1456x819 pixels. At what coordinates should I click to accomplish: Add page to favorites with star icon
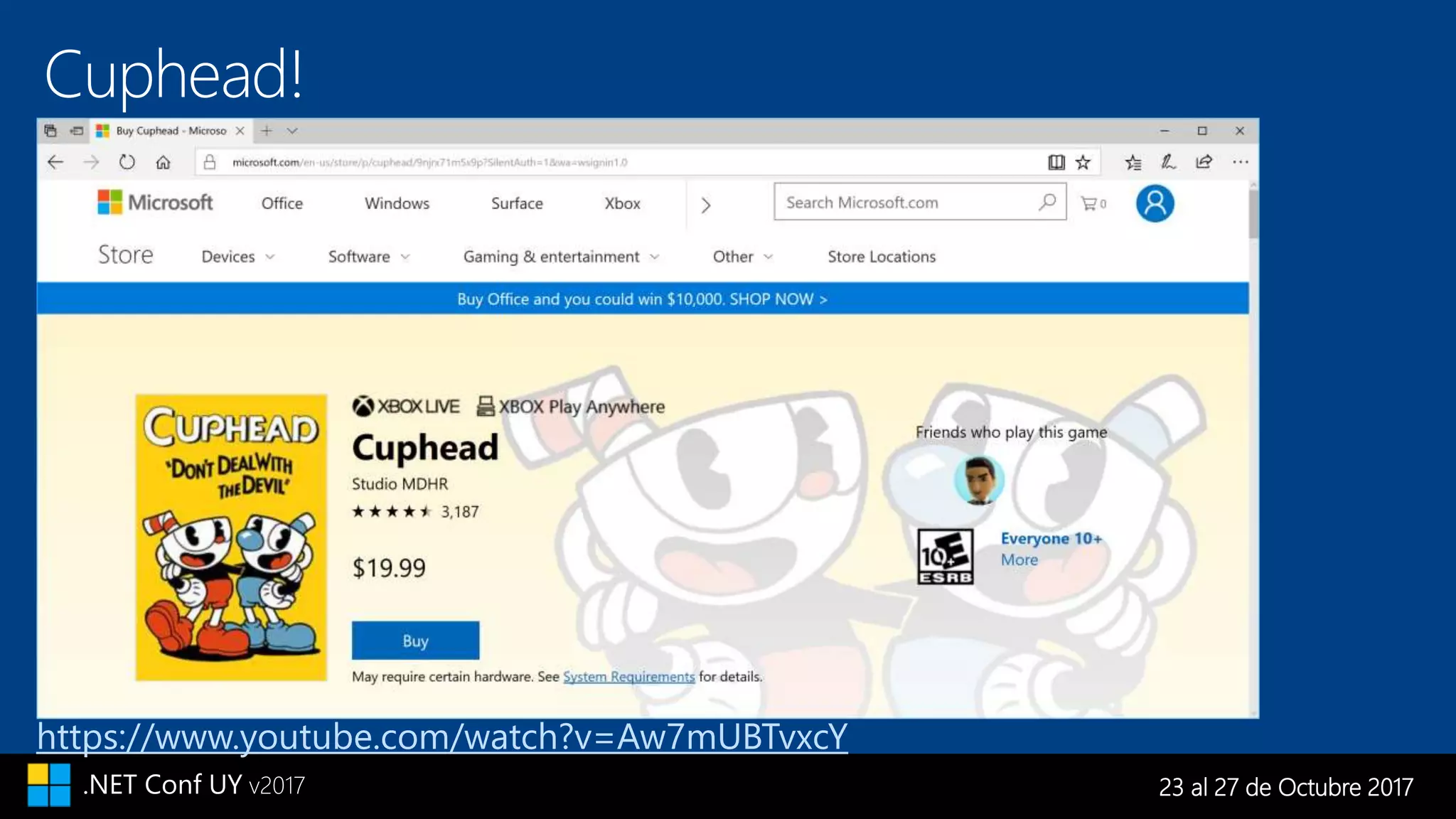click(x=1083, y=162)
